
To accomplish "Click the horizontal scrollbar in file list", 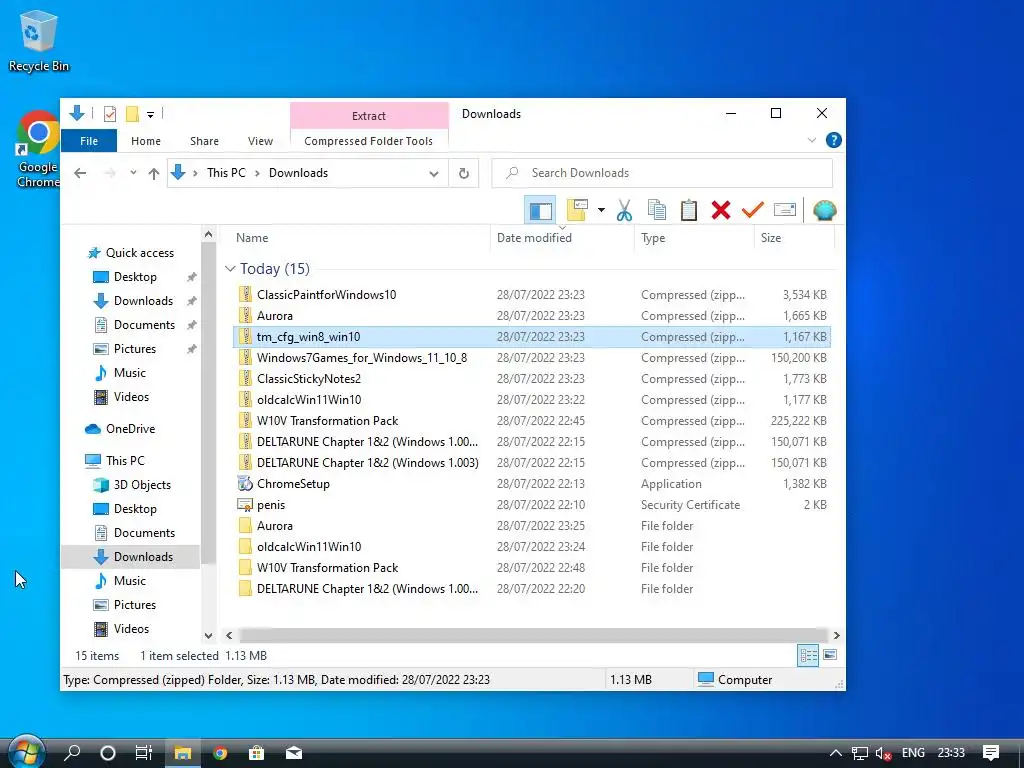I will [533, 635].
